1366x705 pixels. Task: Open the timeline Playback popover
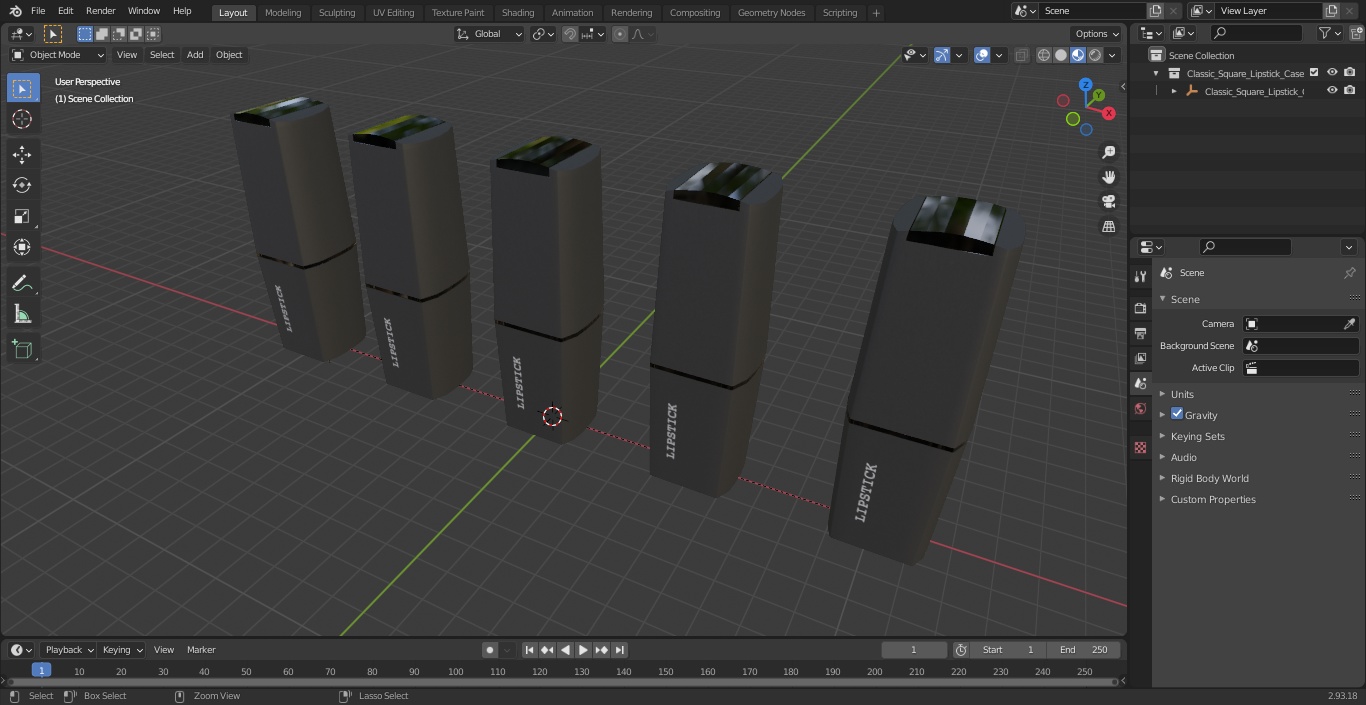68,650
